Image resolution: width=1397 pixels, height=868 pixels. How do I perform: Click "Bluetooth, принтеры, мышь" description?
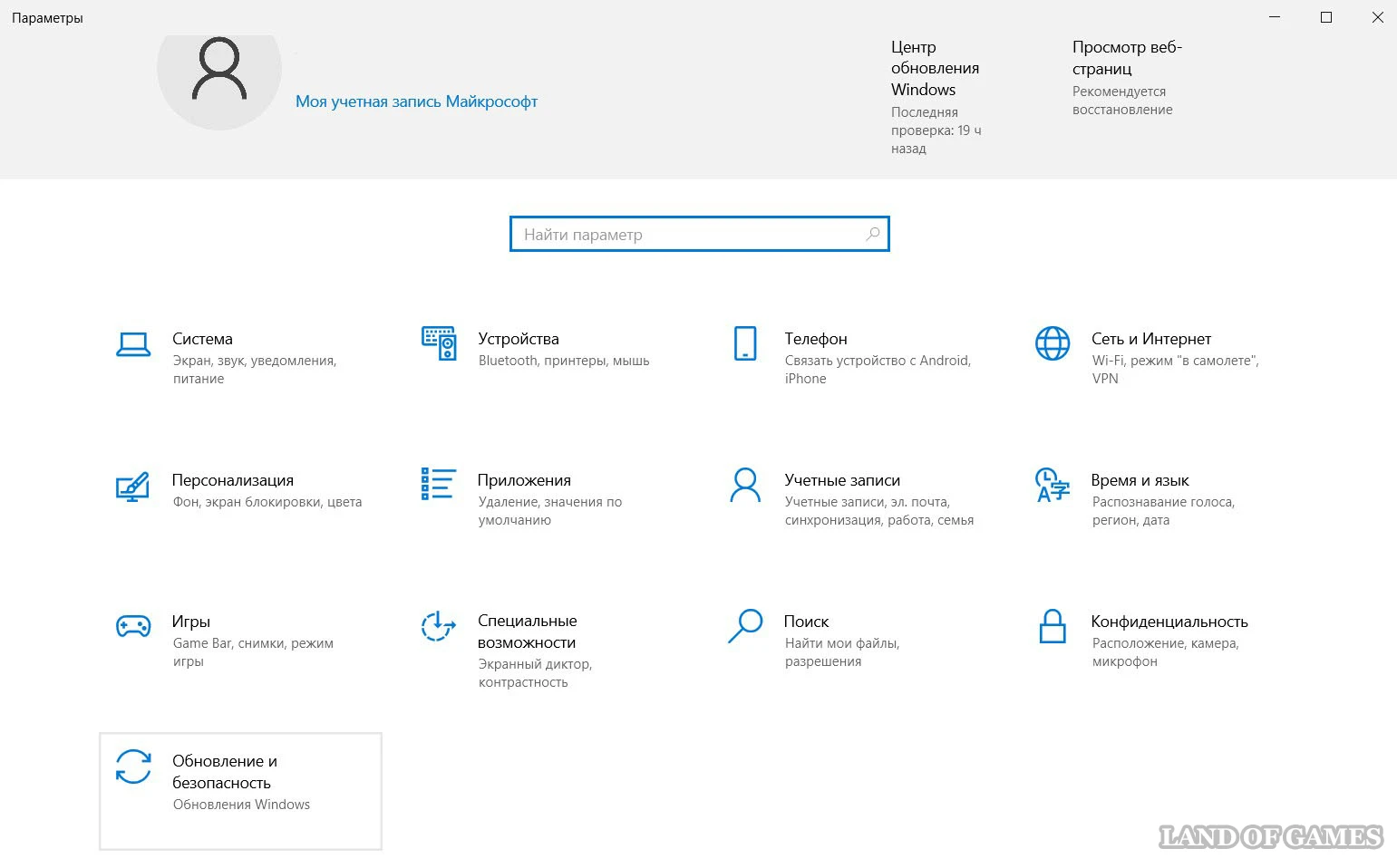(x=564, y=361)
